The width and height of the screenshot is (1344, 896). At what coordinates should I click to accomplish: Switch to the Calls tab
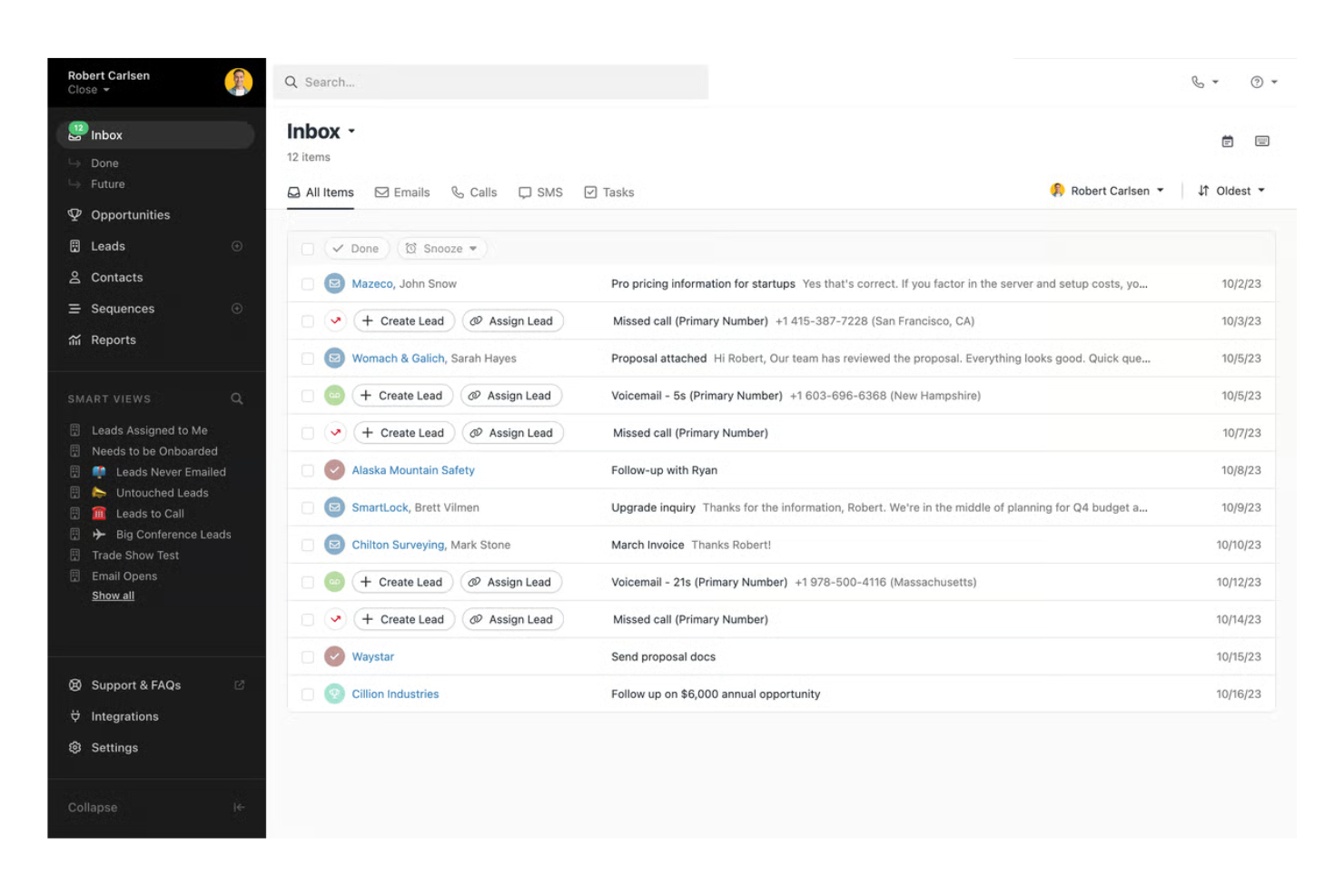coord(473,192)
